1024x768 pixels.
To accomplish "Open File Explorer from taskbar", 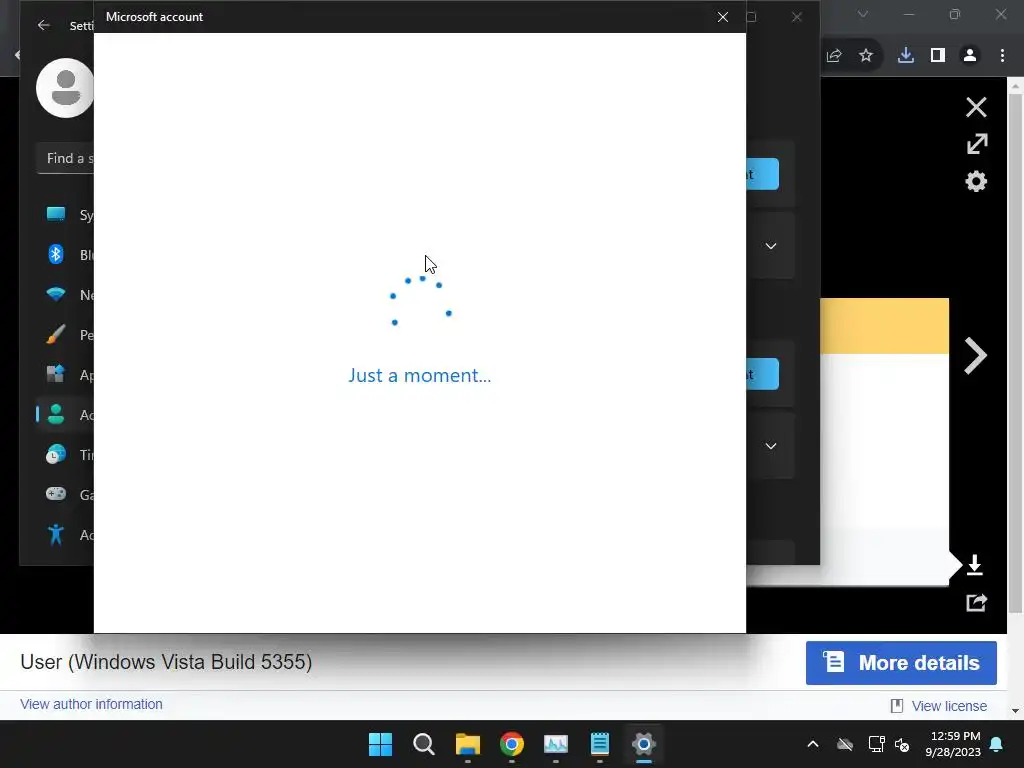I will [x=468, y=744].
